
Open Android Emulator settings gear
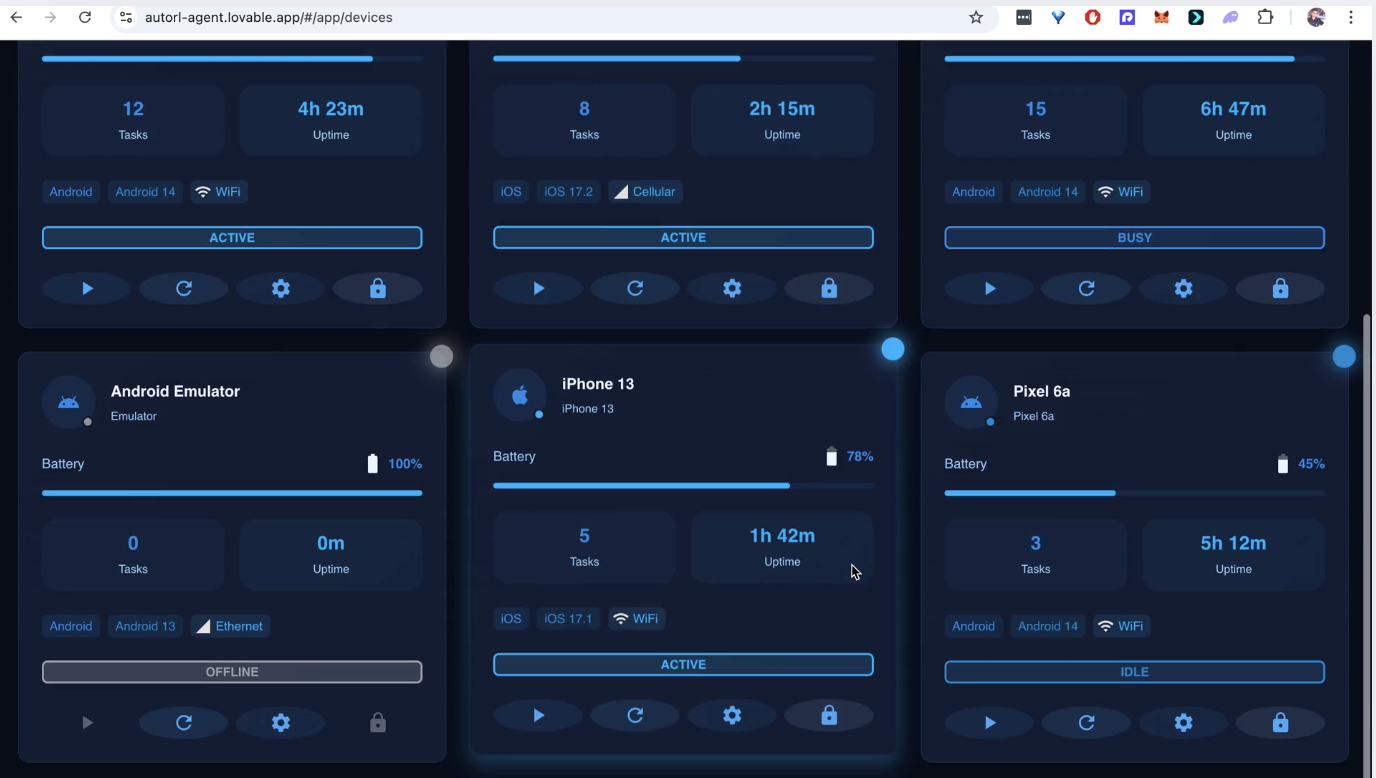click(281, 722)
